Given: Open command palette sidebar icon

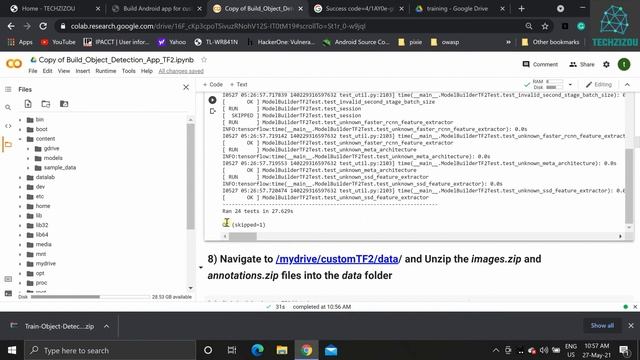Looking at the screenshot, I should coord(8,279).
